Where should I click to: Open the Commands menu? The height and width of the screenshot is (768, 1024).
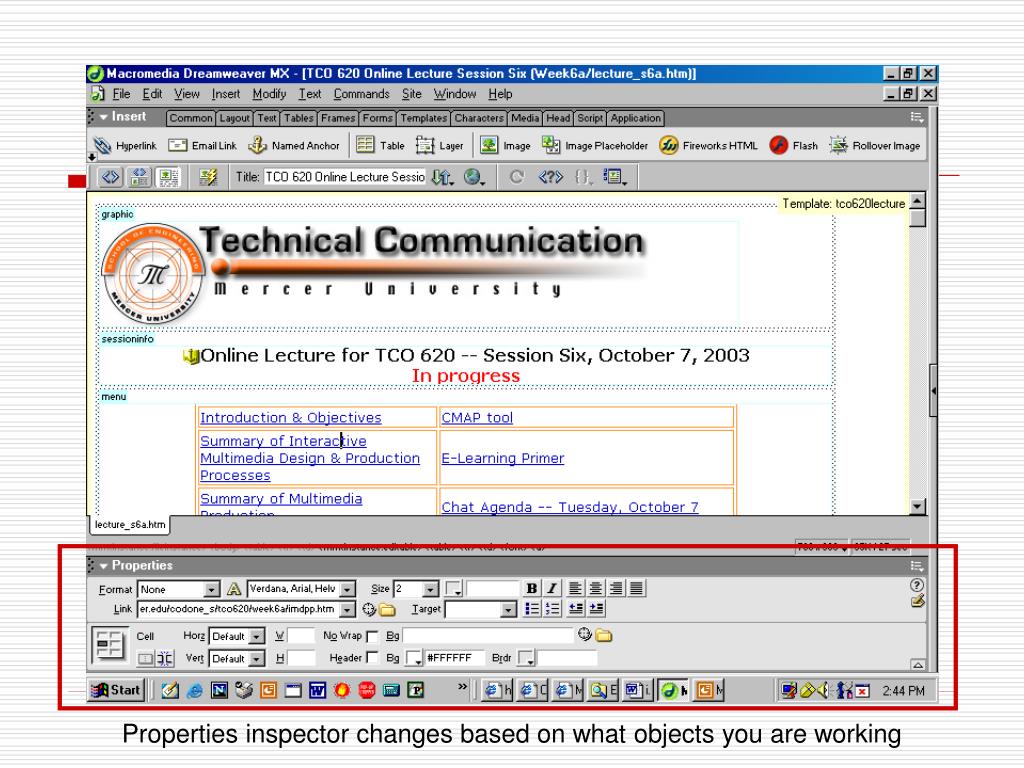click(361, 94)
